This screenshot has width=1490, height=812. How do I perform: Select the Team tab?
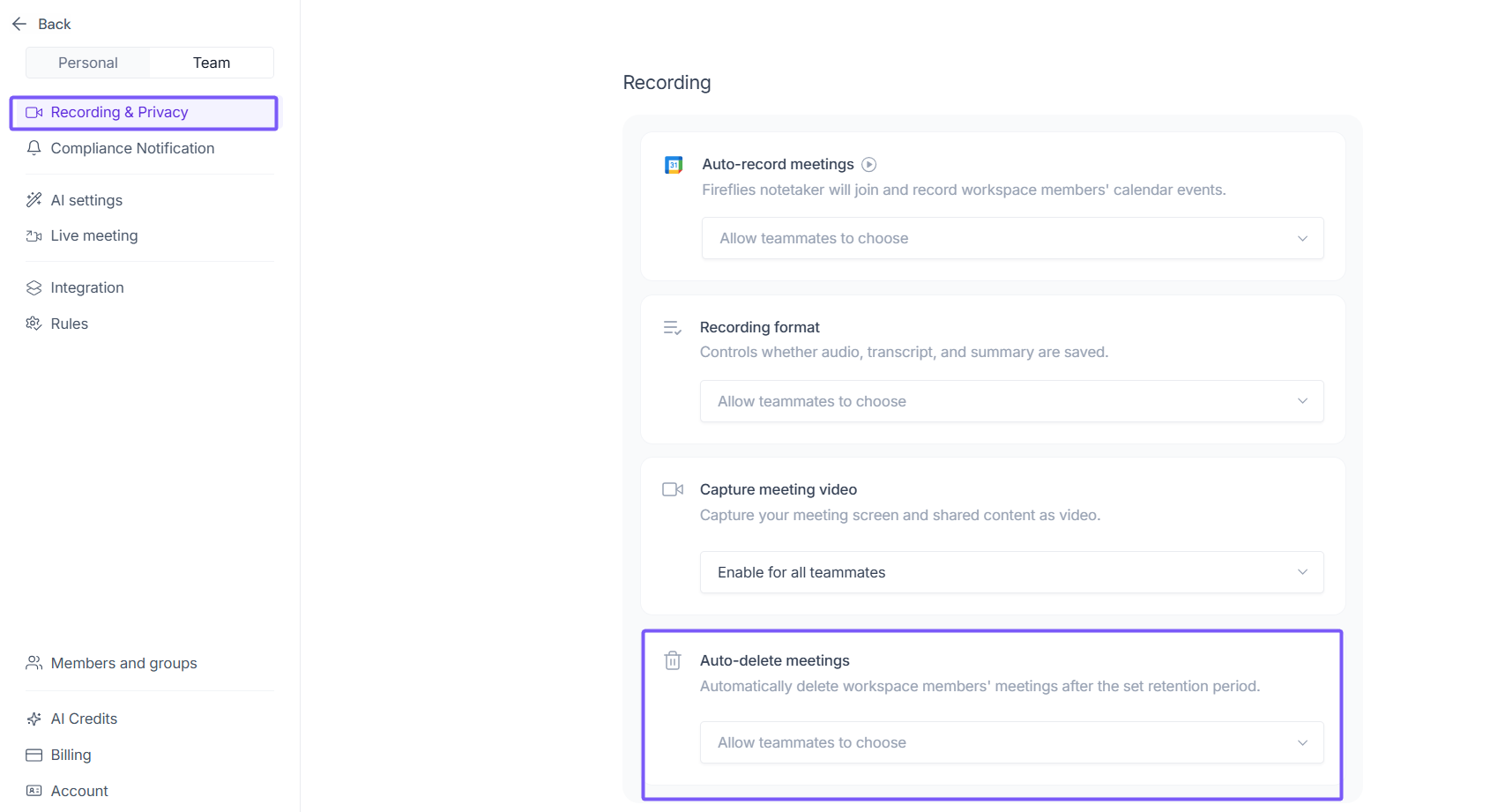(212, 63)
